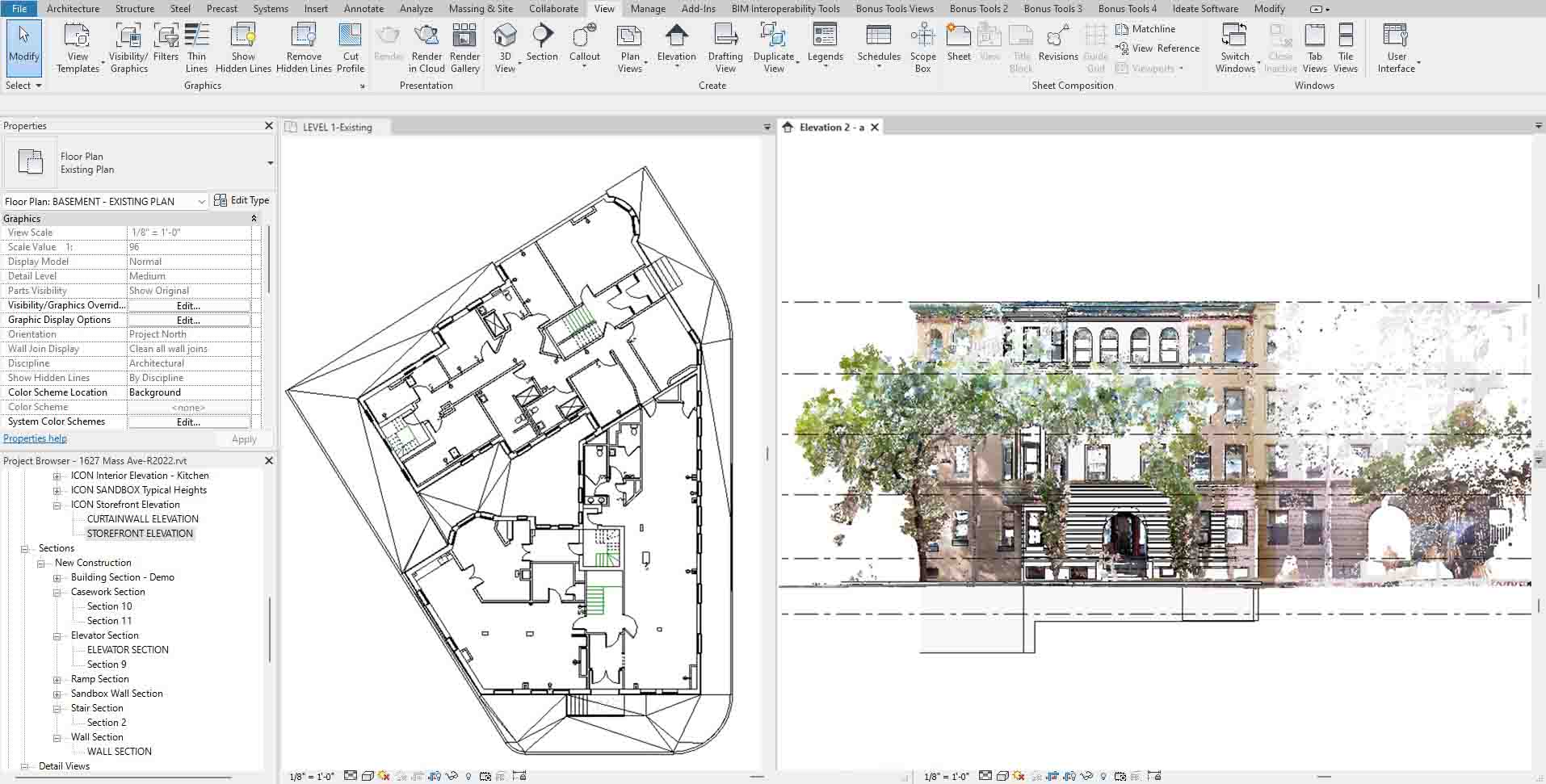Close the Elevation 2 - a view tab
The height and width of the screenshot is (784, 1546).
[875, 128]
